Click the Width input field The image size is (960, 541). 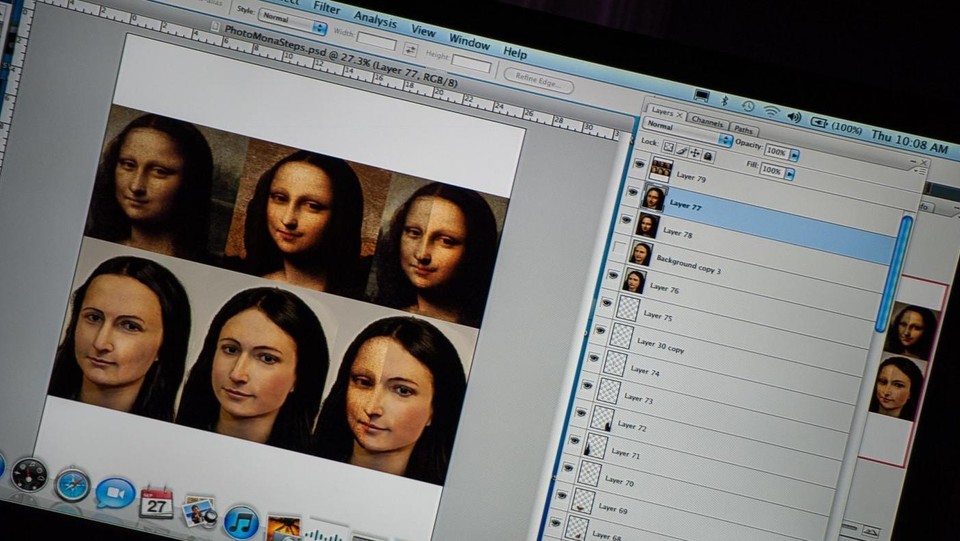pos(377,42)
